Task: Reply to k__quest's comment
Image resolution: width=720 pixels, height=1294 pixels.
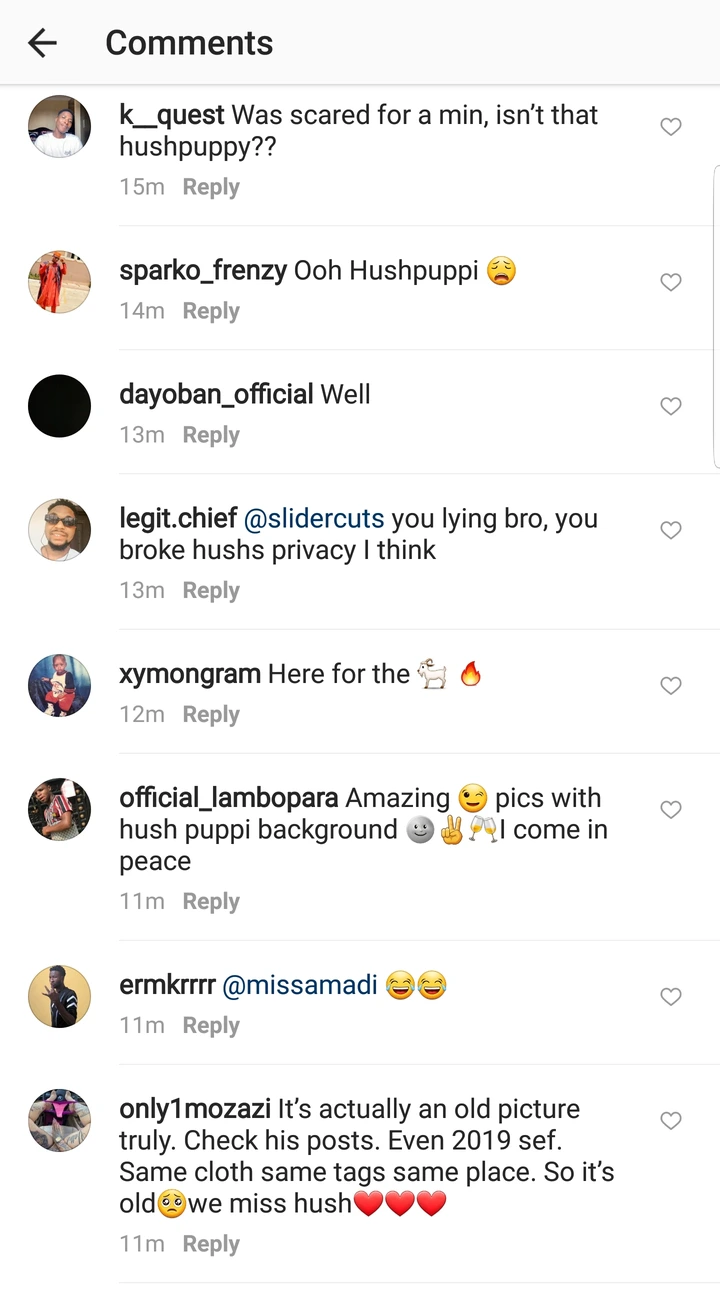Action: (211, 187)
